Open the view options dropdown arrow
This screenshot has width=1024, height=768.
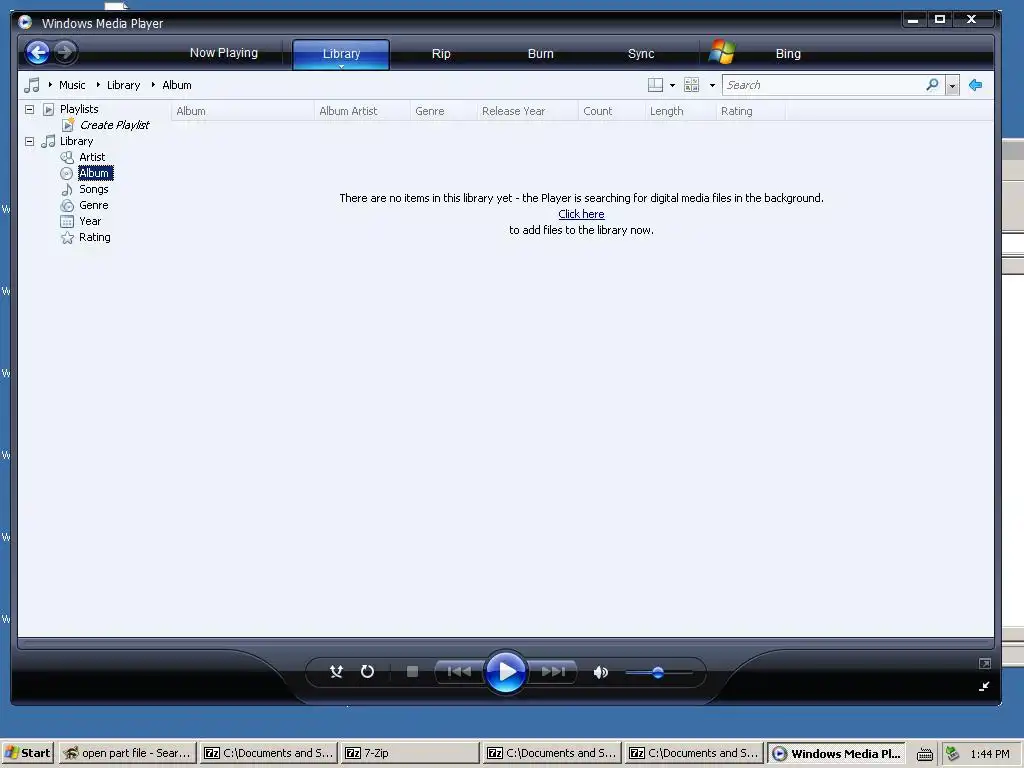click(712, 86)
